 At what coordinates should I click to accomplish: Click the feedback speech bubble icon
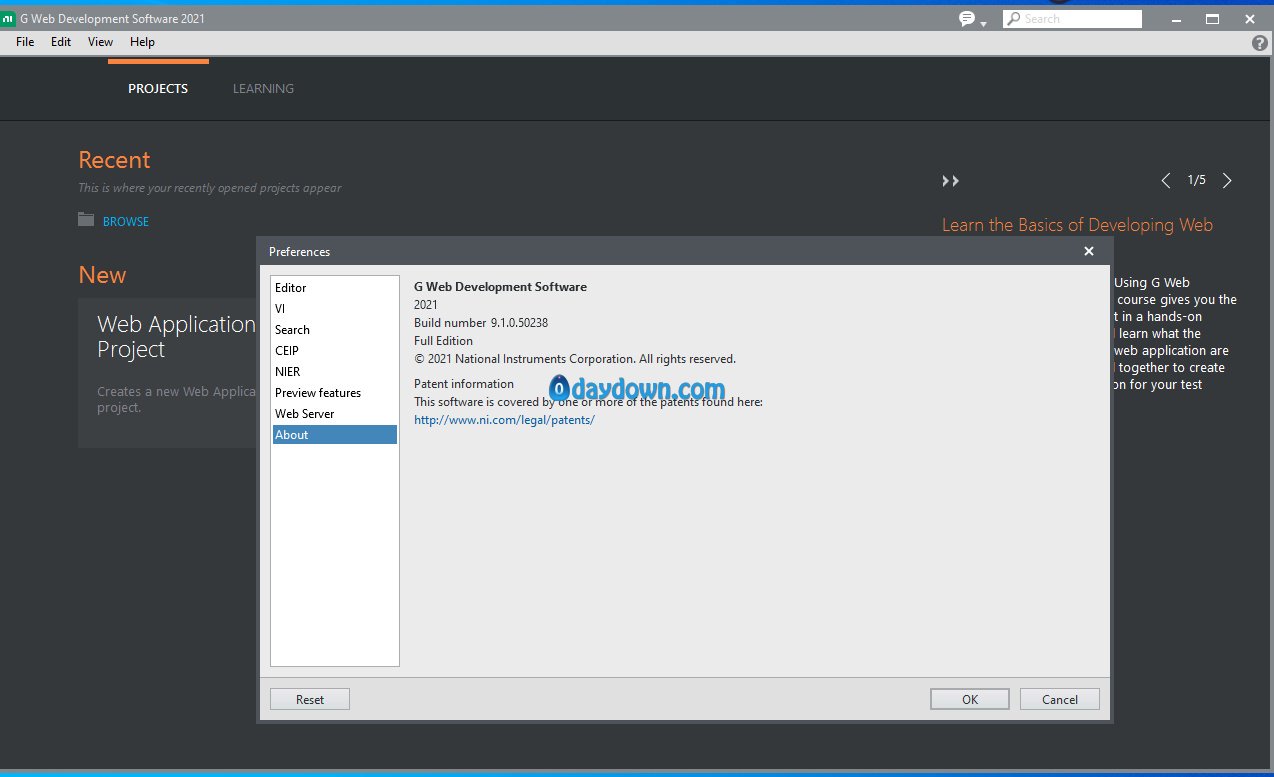(x=967, y=19)
